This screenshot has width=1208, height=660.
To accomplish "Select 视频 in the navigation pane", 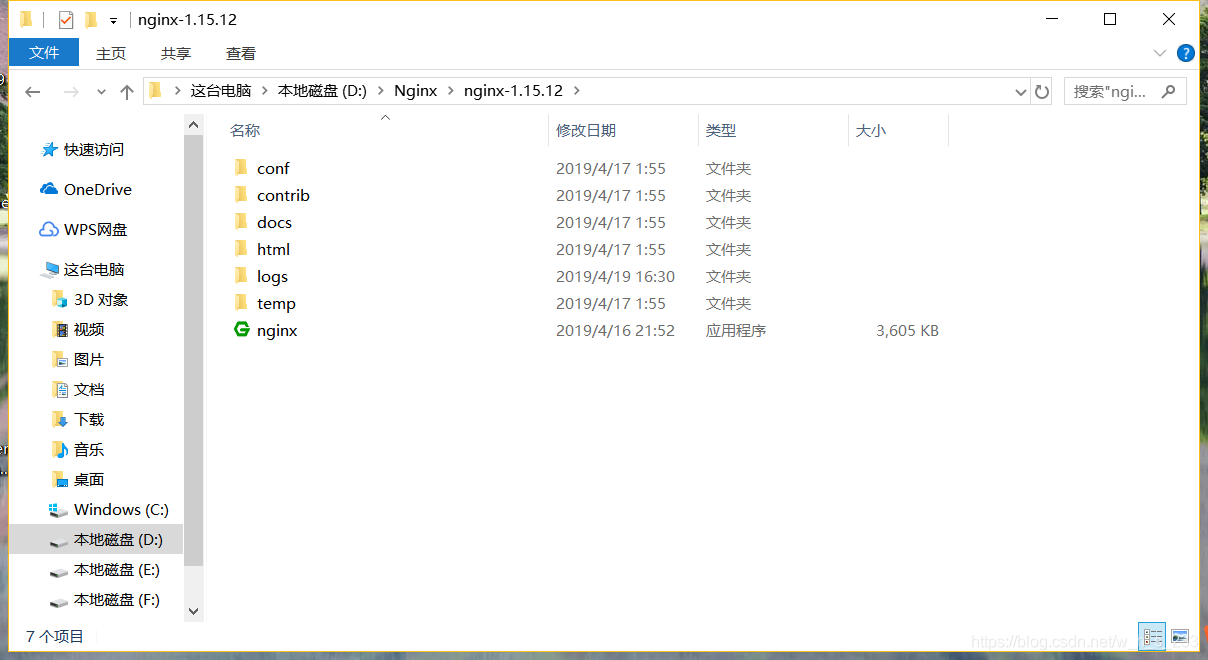I will click(x=89, y=329).
